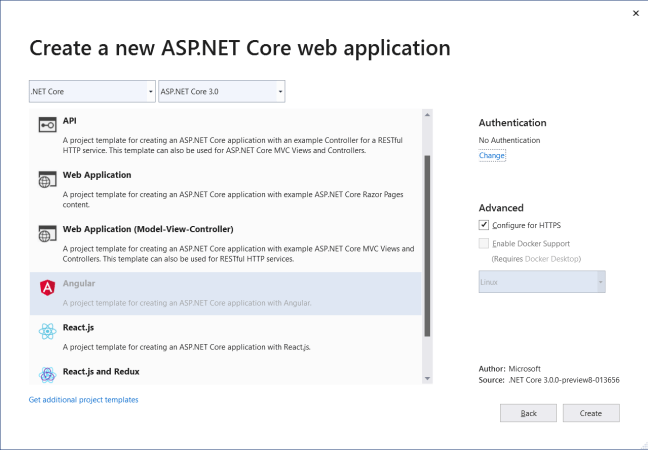The image size is (648, 450).
Task: Click the red Angular logo icon
Action: pos(47,288)
